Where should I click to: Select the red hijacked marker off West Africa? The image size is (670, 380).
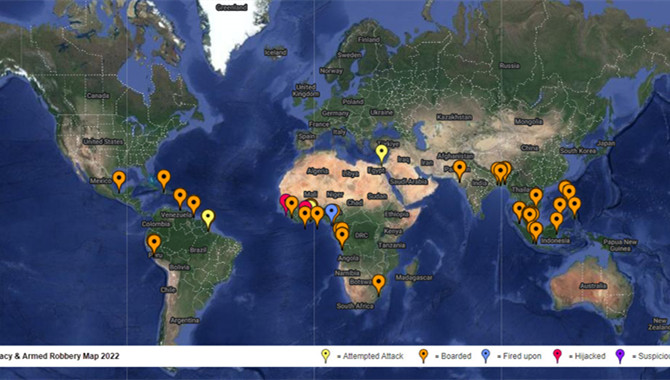tap(285, 203)
